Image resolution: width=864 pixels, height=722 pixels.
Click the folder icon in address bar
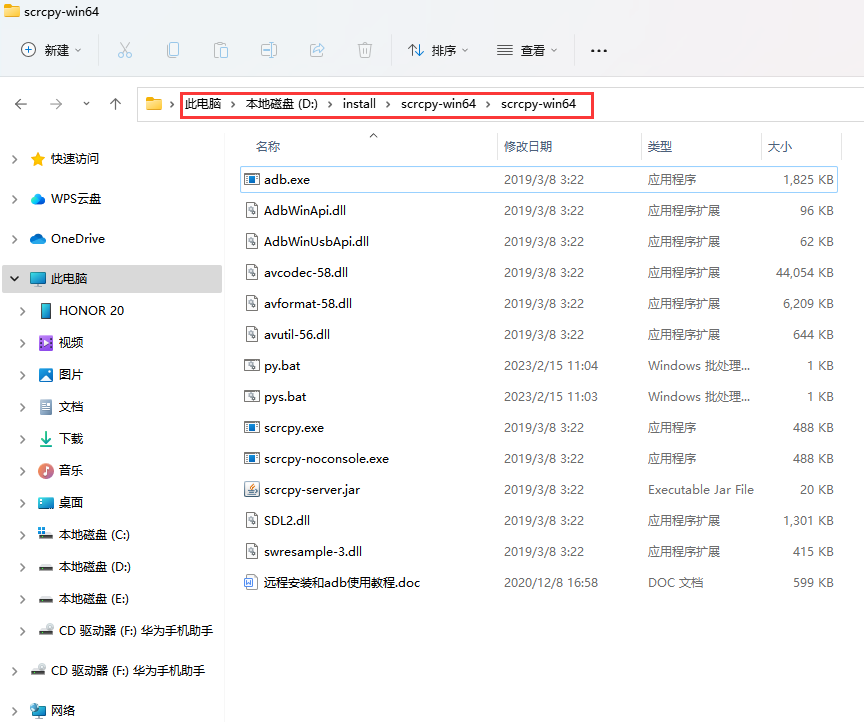coord(154,104)
